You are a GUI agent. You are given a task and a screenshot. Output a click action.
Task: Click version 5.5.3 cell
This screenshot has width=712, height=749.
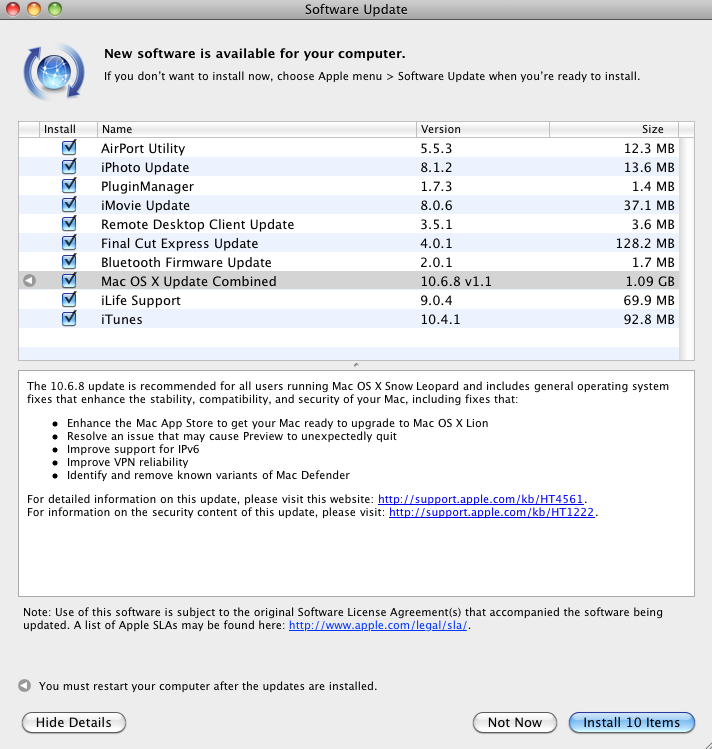[x=436, y=148]
